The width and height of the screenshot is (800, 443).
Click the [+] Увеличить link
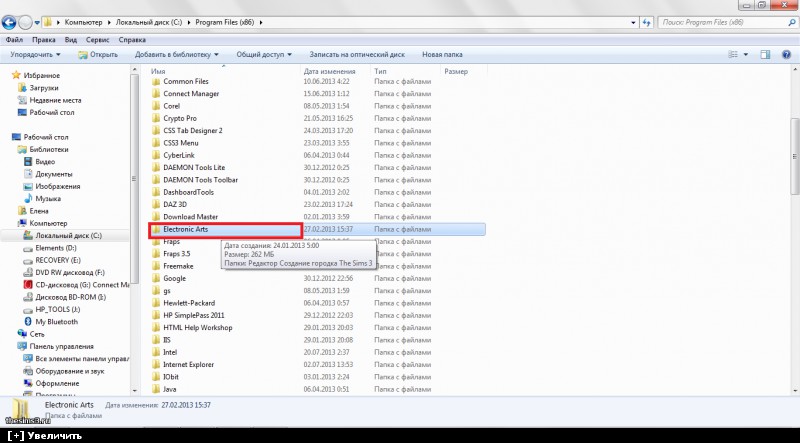45,436
